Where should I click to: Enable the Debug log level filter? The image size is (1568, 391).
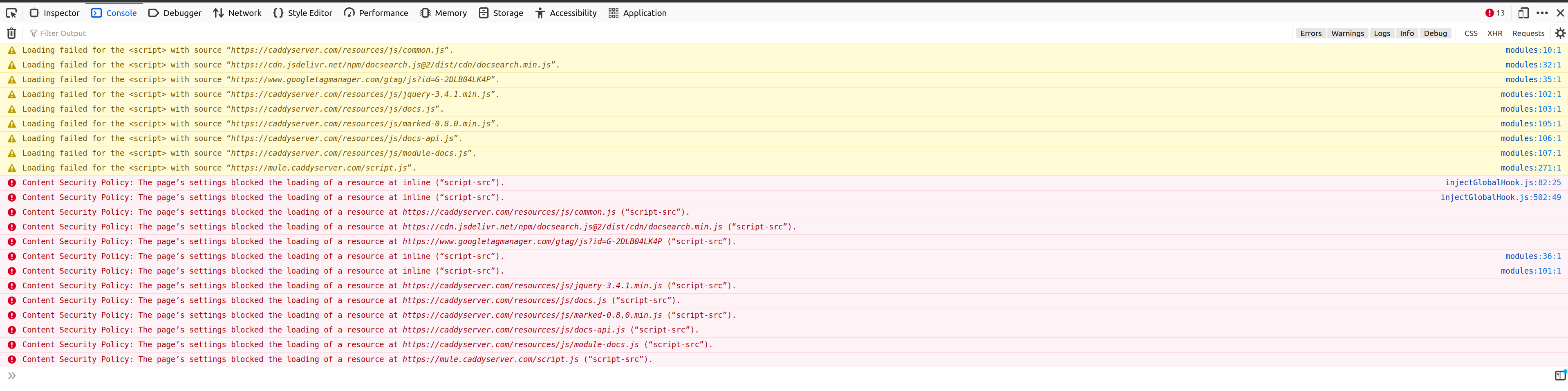pos(1436,33)
